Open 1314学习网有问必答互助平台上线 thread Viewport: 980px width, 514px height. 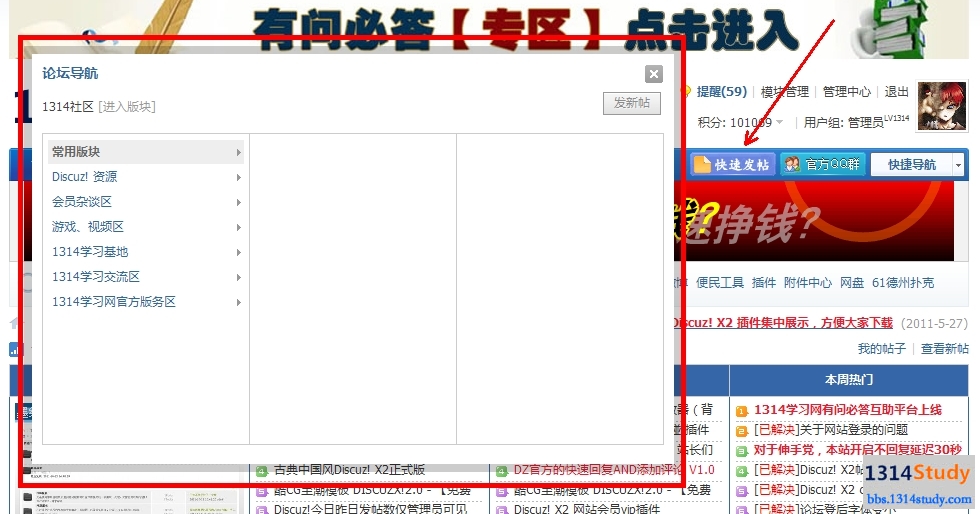coord(848,410)
